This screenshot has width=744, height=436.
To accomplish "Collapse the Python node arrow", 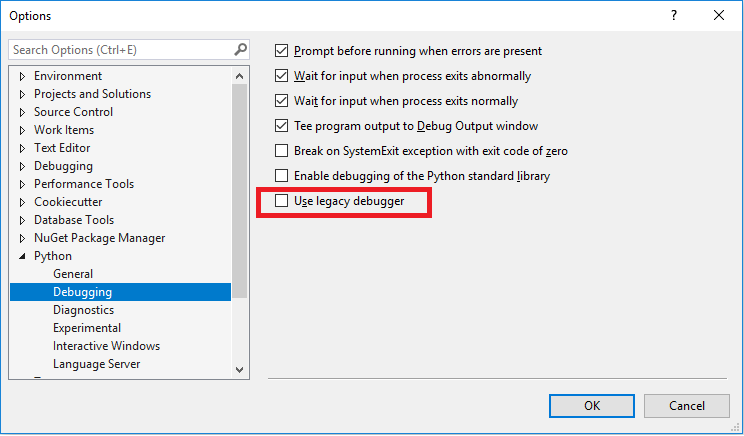I will 22,256.
